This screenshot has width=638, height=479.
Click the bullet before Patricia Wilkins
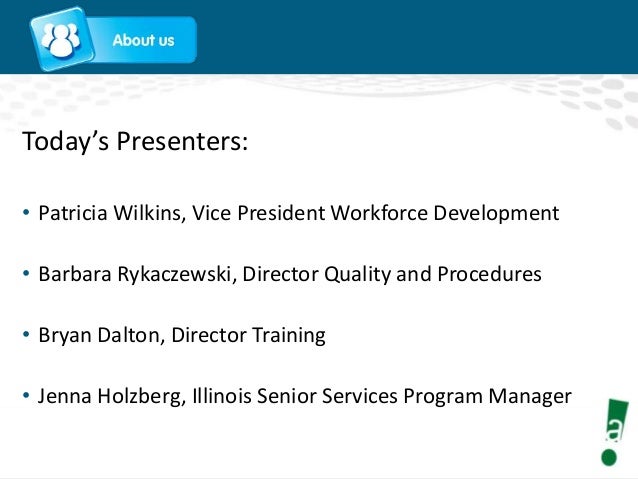(26, 212)
